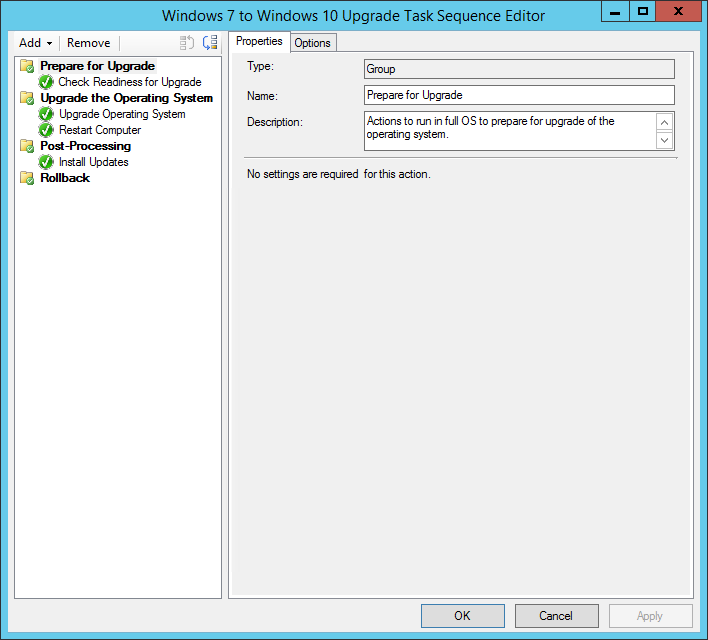Select the Post-Processing group

pyautogui.click(x=85, y=146)
